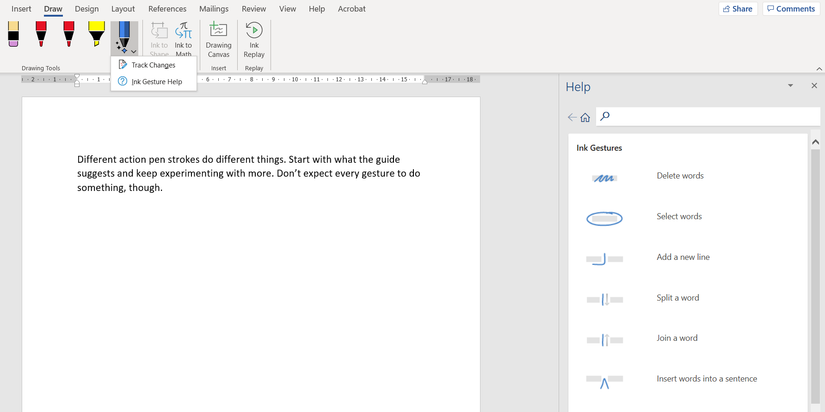Click the Select words gesture illustration
Image resolution: width=825 pixels, height=412 pixels.
[x=604, y=217]
